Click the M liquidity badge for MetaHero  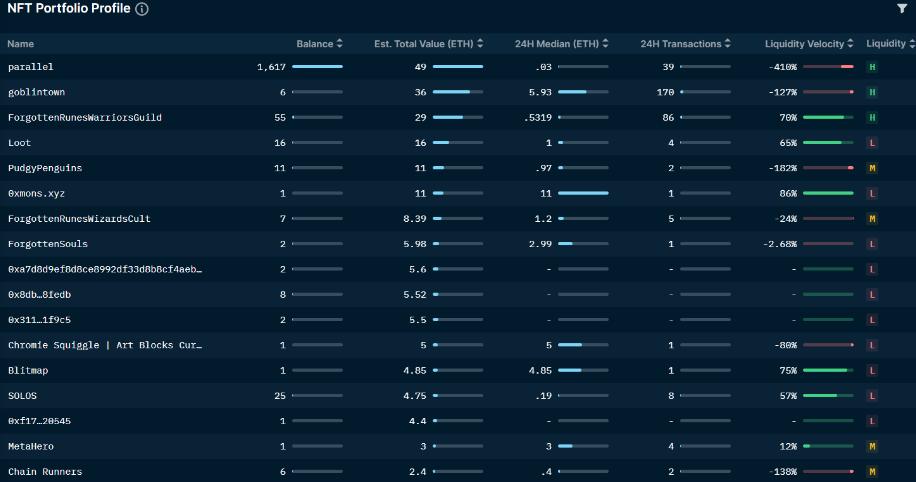click(873, 446)
